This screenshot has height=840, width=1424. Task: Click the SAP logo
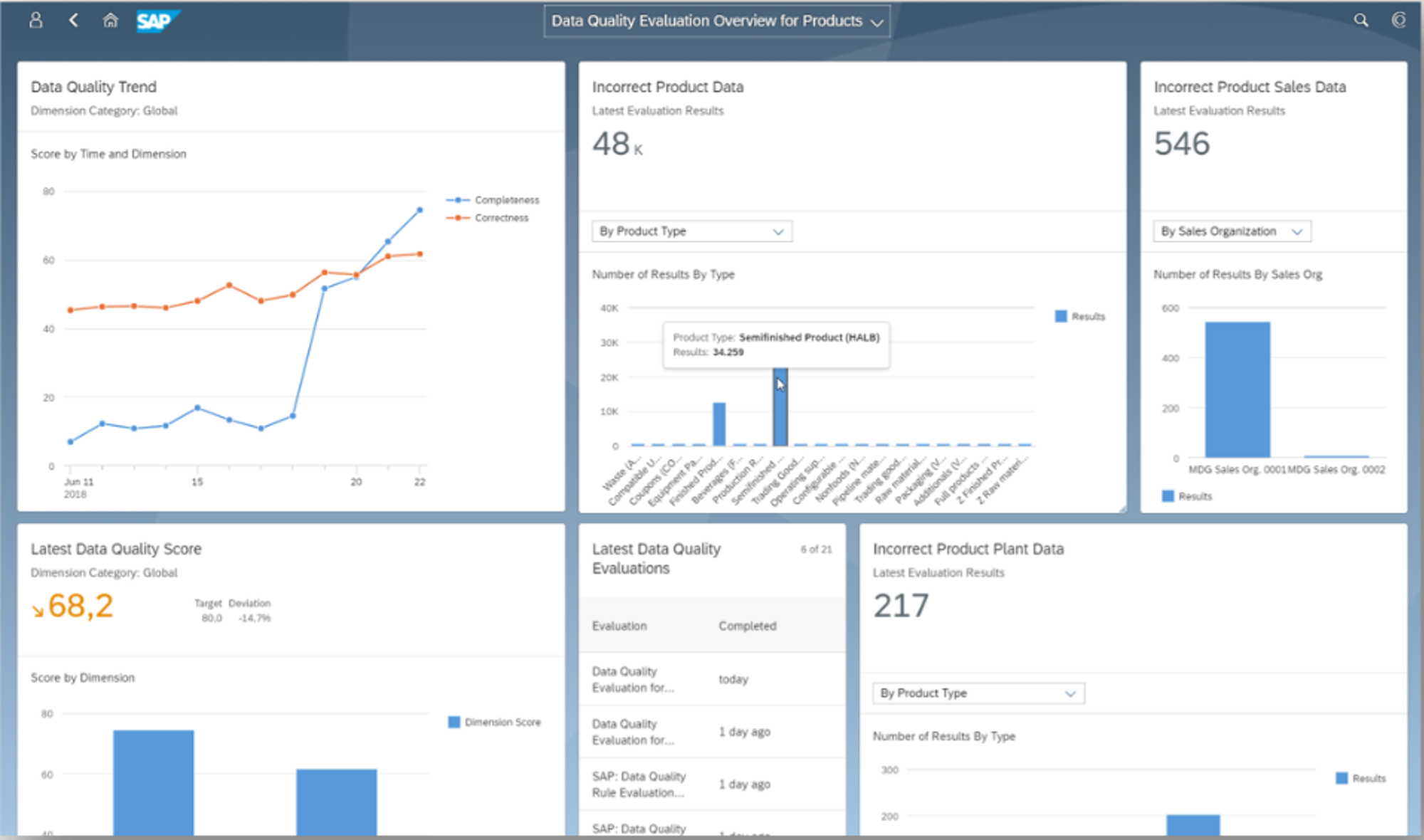point(158,21)
